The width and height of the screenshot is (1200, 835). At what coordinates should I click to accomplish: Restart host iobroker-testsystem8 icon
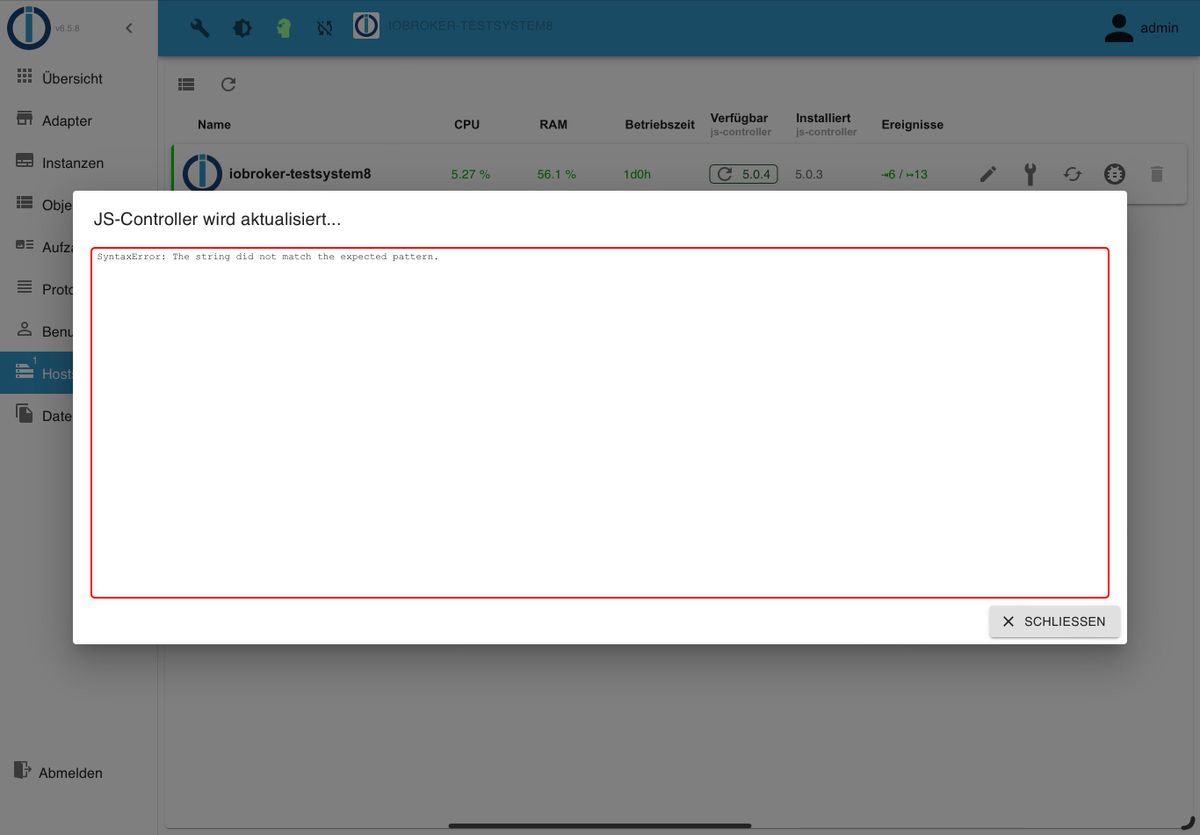coord(1072,174)
